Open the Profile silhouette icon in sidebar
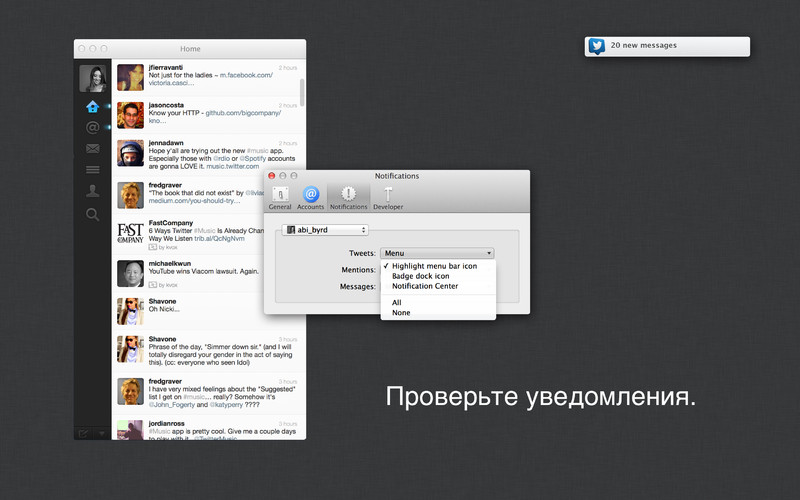 click(x=92, y=191)
